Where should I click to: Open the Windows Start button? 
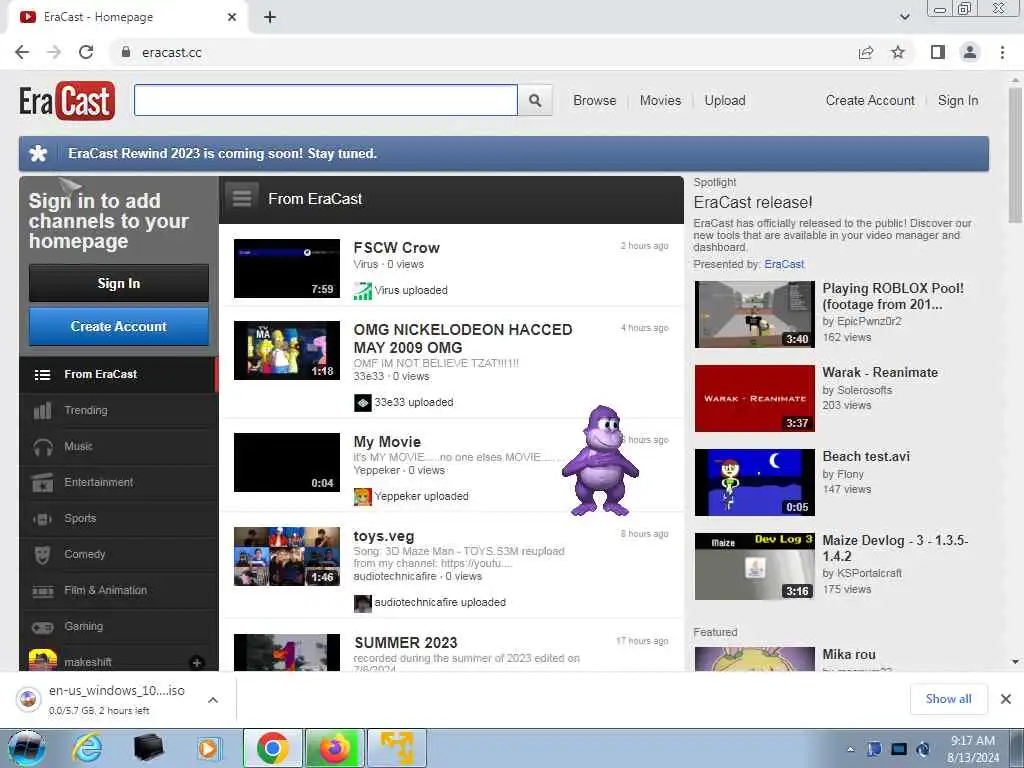click(x=26, y=748)
